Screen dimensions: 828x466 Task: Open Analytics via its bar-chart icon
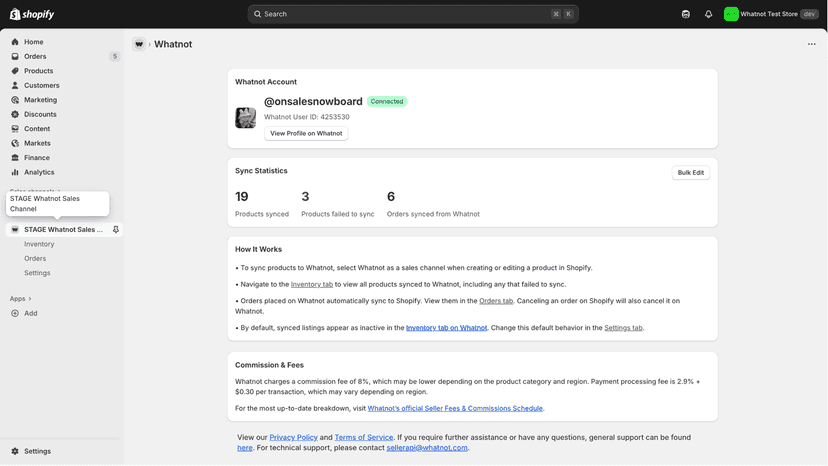pyautogui.click(x=15, y=172)
